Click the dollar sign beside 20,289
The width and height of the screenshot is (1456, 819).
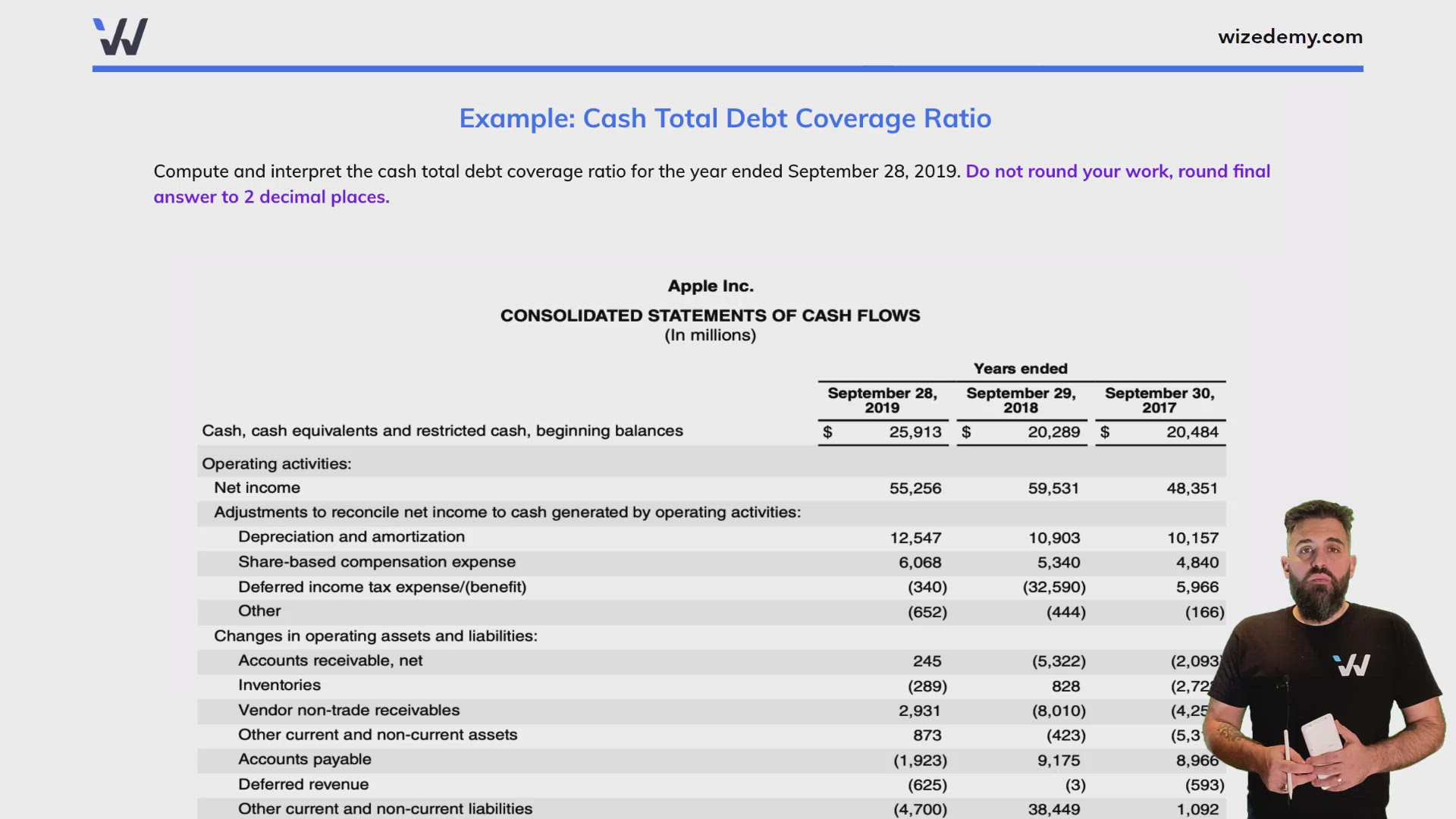click(x=967, y=431)
